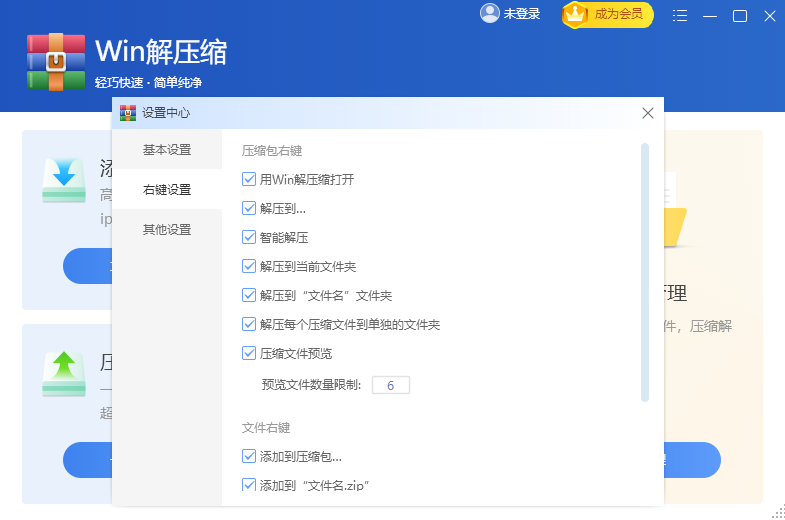Minimize the Win解压缩 main window
This screenshot has width=785, height=520.
(709, 16)
